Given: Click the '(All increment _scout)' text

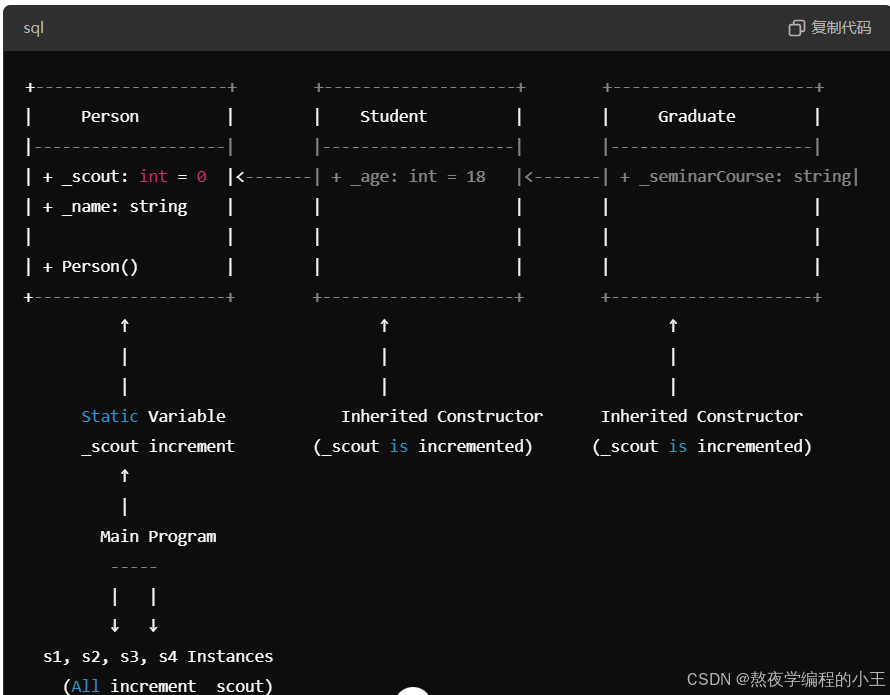Looking at the screenshot, I should tap(167, 686).
